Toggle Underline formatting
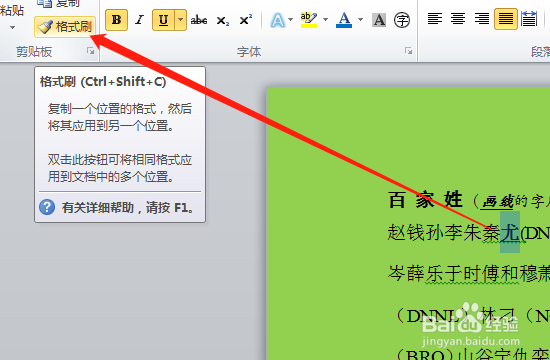Viewport: 550px width, 360px height. 163,20
